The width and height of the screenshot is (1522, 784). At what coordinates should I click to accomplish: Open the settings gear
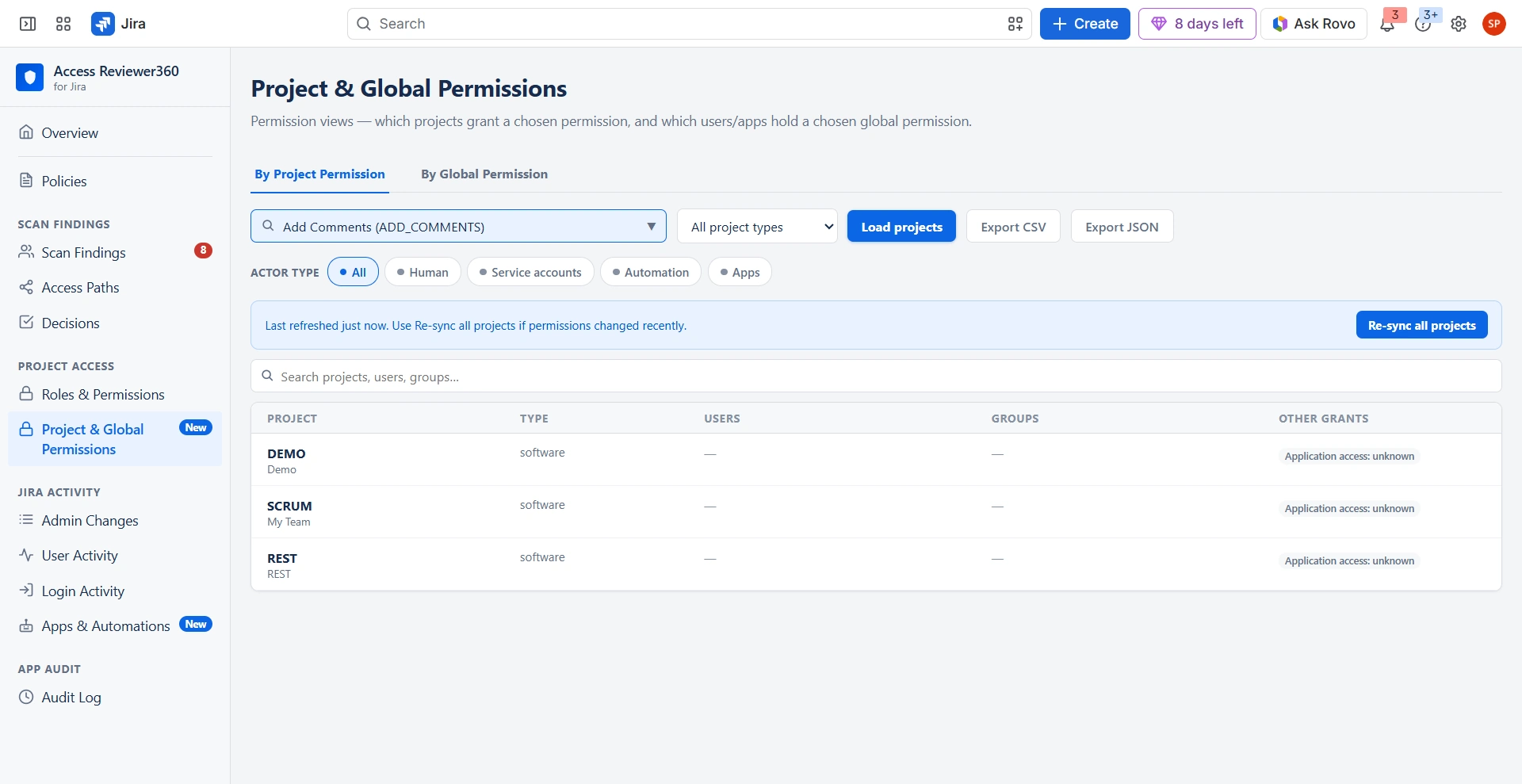pos(1459,24)
